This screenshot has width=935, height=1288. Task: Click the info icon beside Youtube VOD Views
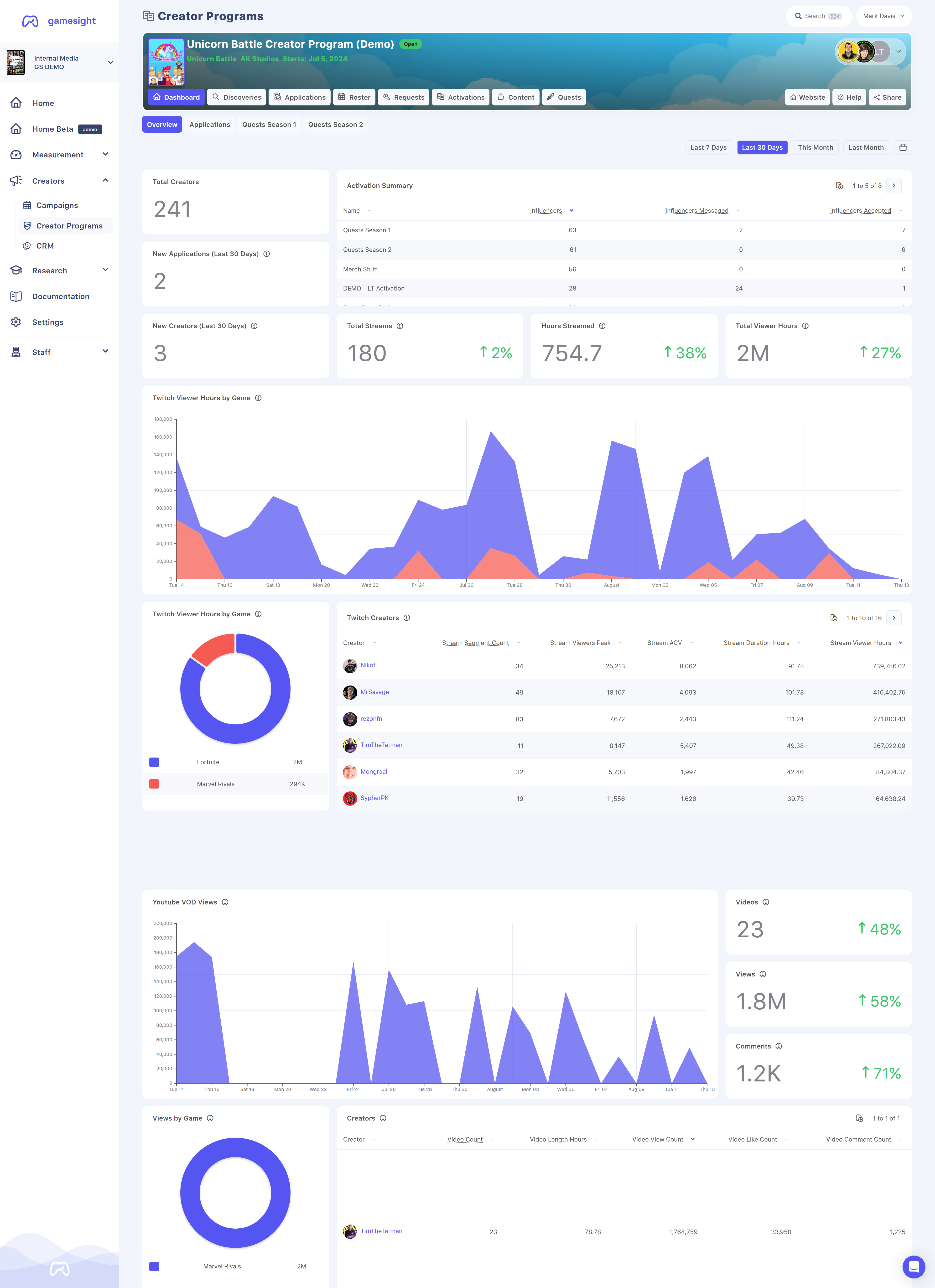[225, 902]
